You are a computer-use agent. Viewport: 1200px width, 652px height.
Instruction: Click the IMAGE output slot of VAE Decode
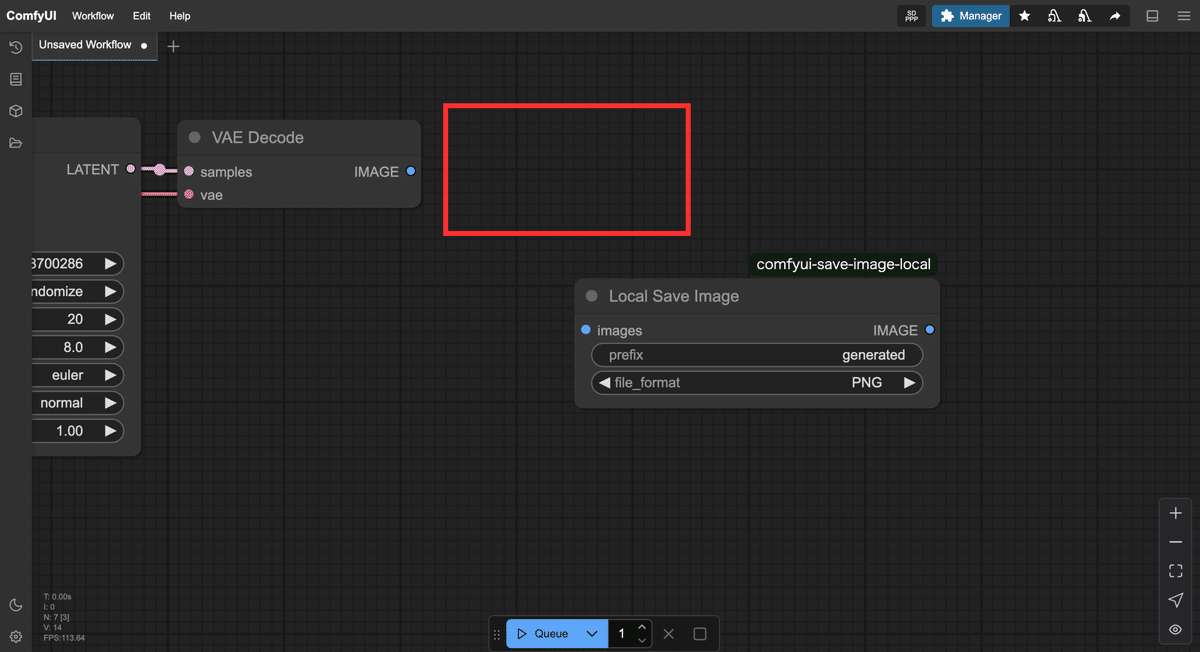point(410,172)
